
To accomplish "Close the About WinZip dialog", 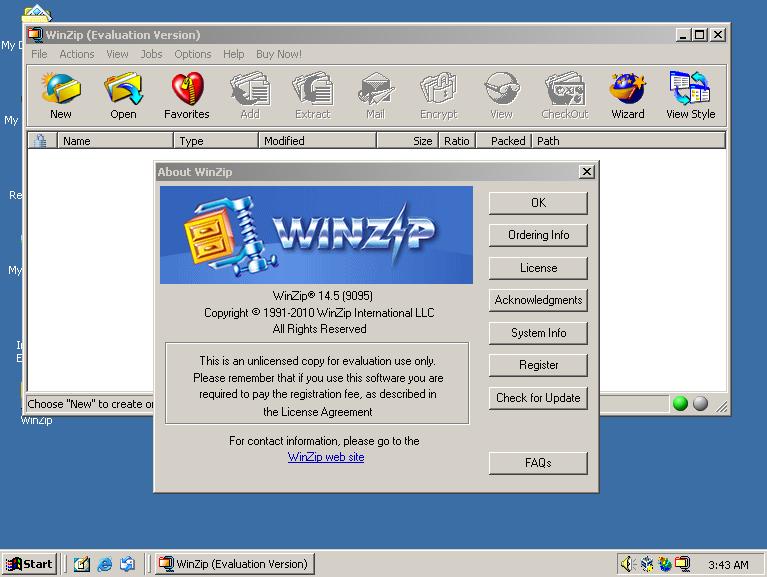I will click(587, 172).
